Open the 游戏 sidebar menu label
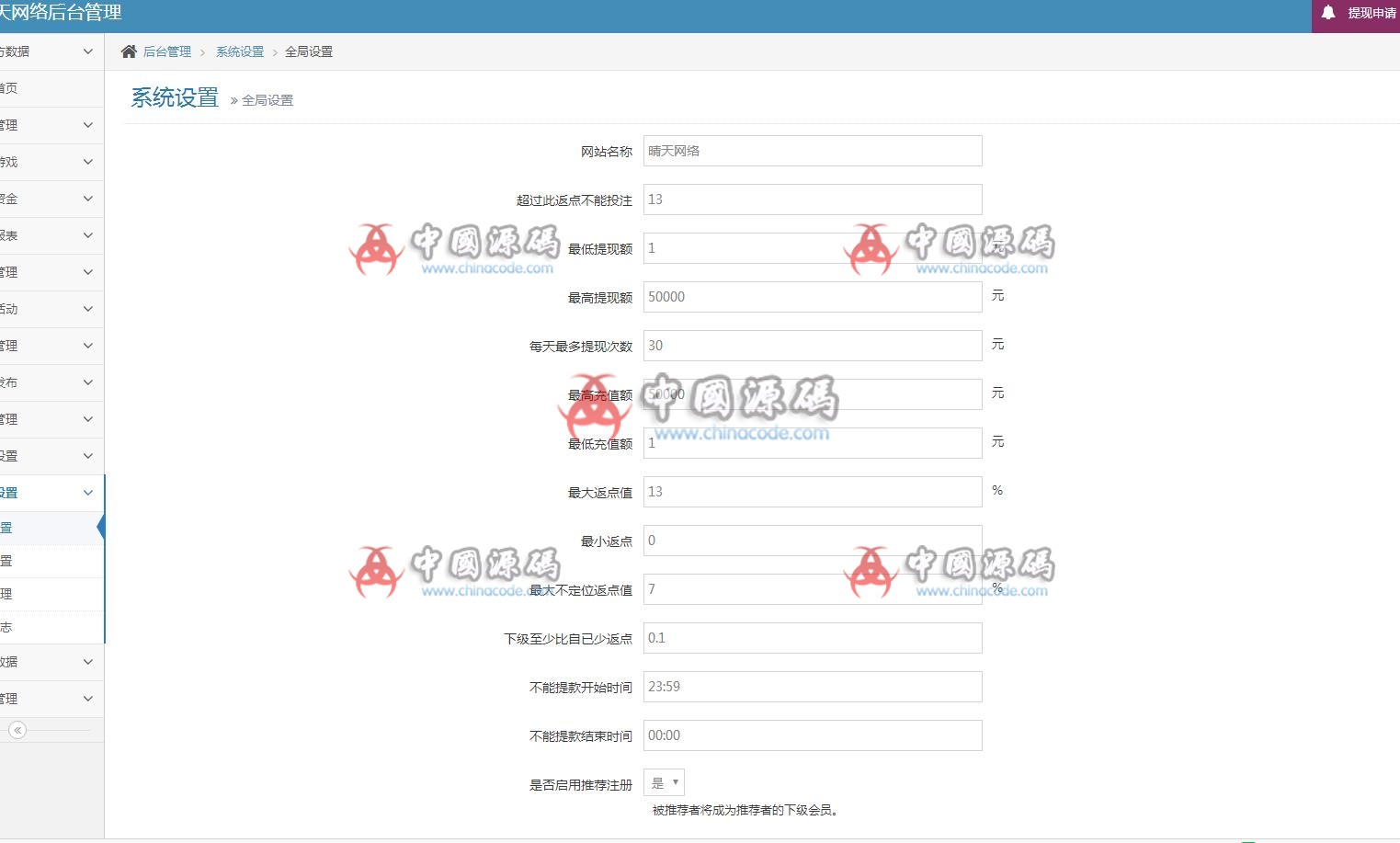This screenshot has width=1400, height=843. coord(9,162)
